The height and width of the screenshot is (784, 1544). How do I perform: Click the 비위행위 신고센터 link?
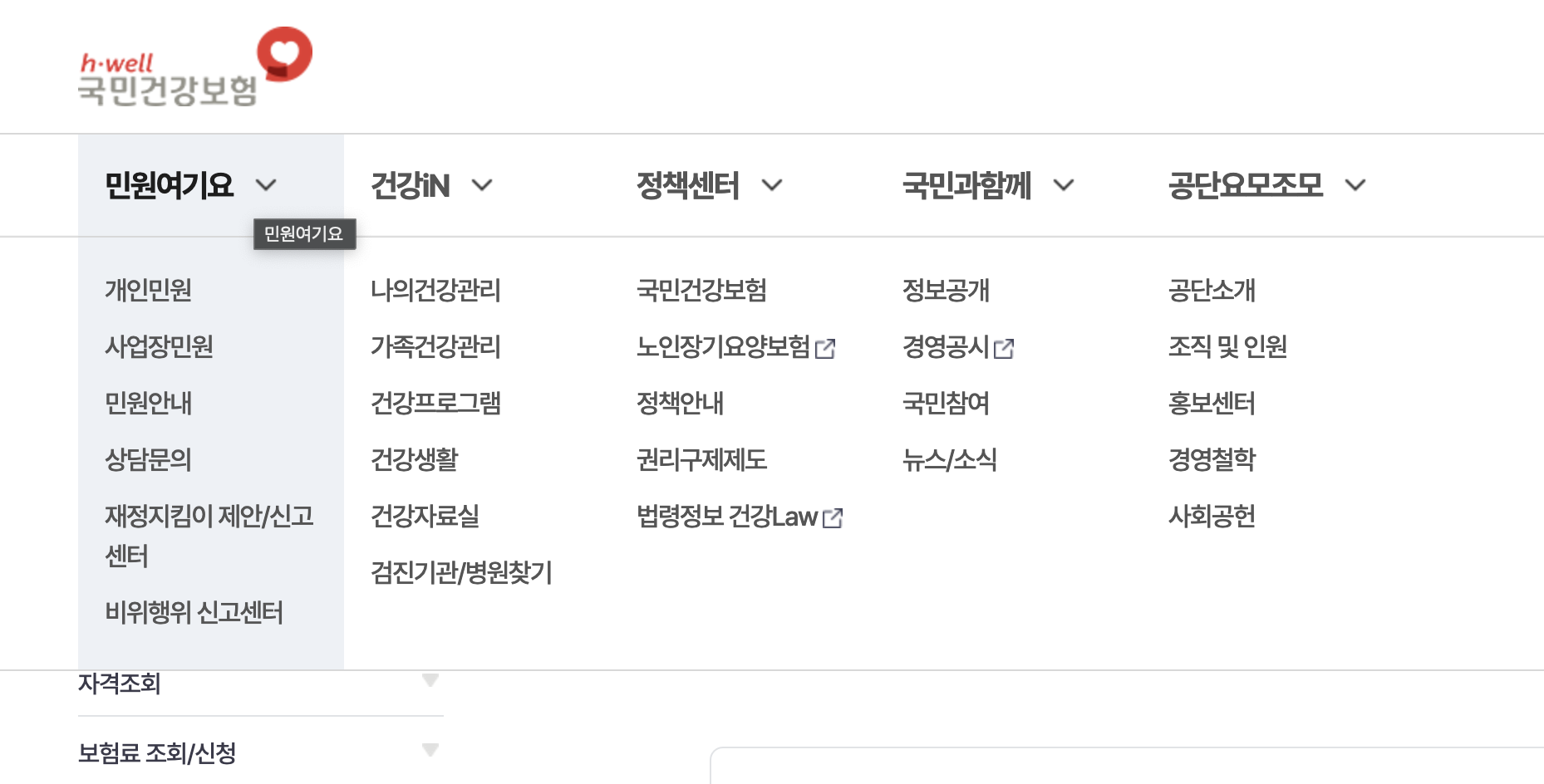coord(193,613)
